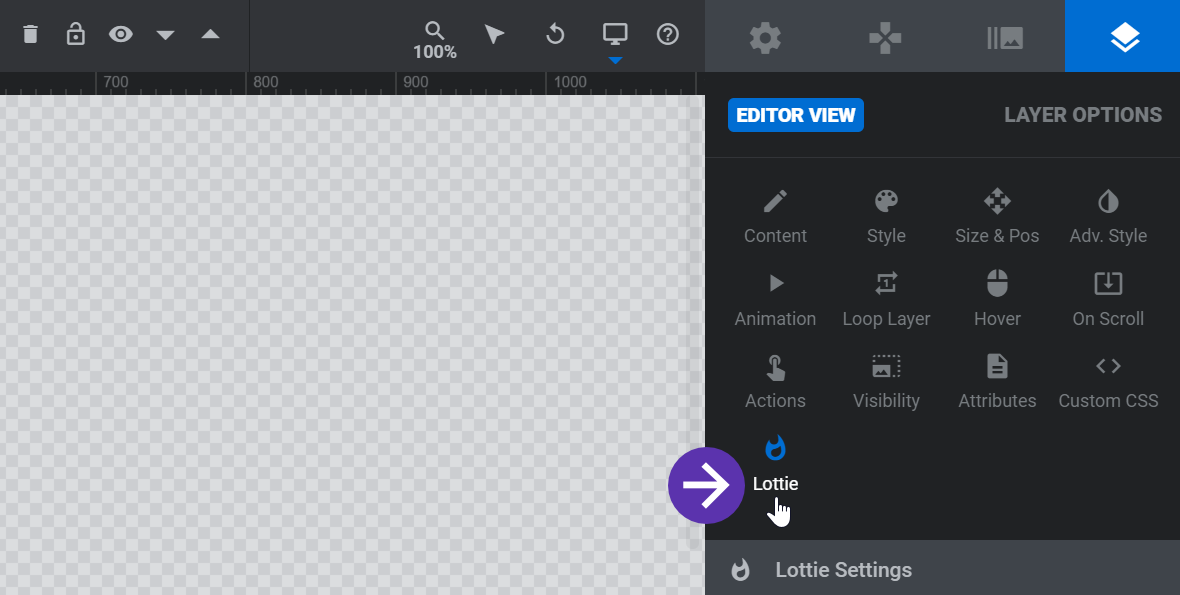This screenshot has width=1180, height=595.
Task: Select the pointer selection tool
Action: click(x=494, y=35)
